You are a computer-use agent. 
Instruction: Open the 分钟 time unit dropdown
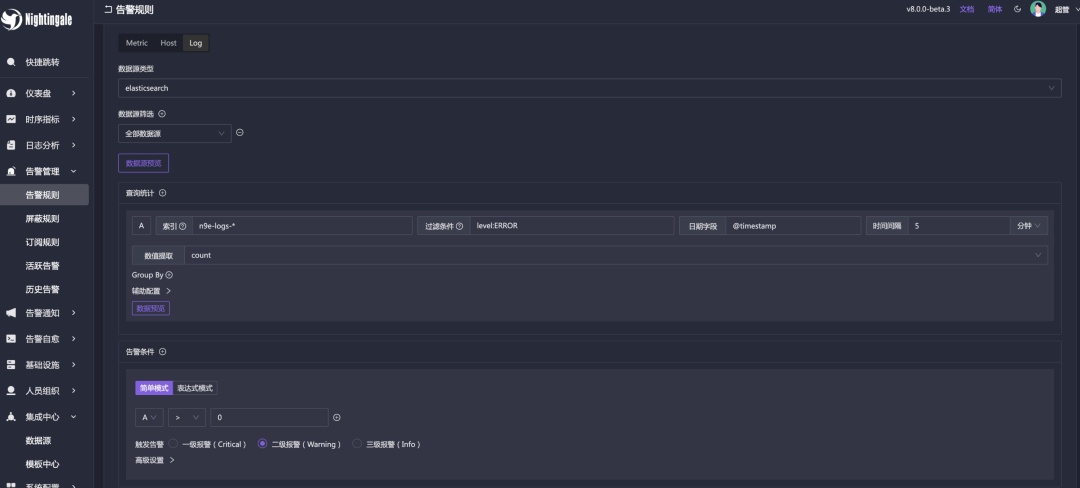tap(1029, 226)
